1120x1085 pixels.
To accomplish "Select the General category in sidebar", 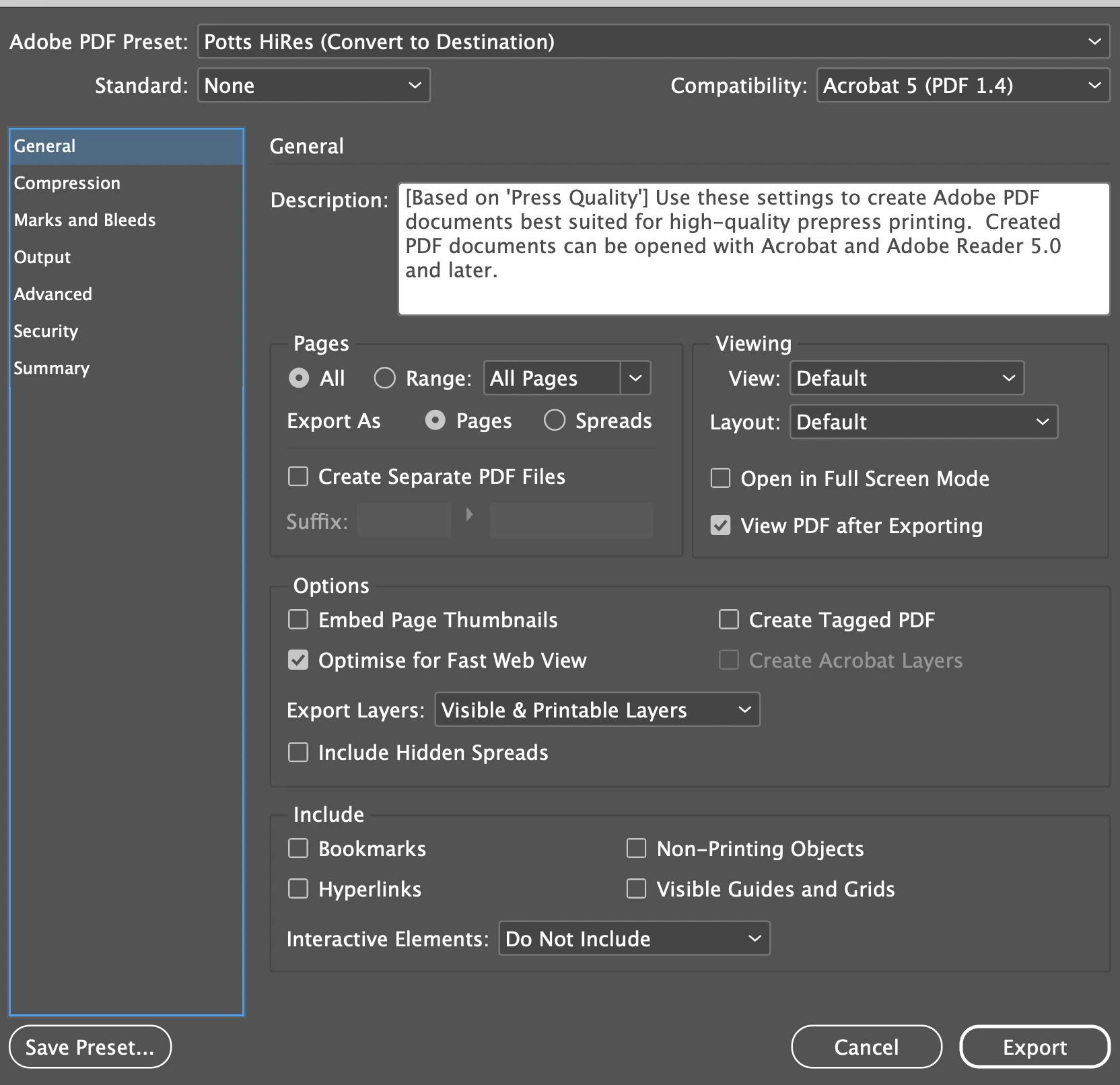I will click(x=127, y=146).
